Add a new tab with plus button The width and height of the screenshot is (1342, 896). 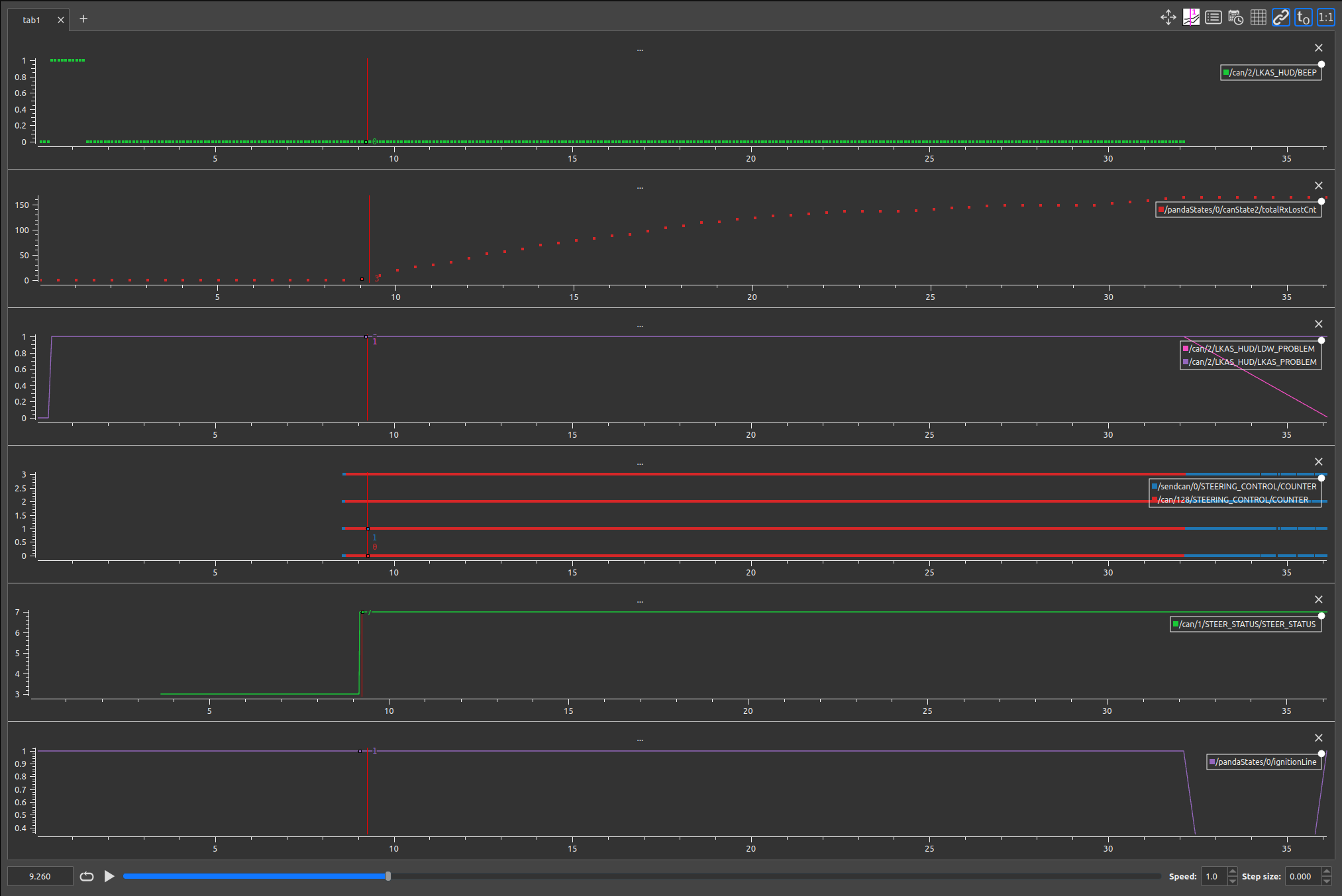(83, 19)
